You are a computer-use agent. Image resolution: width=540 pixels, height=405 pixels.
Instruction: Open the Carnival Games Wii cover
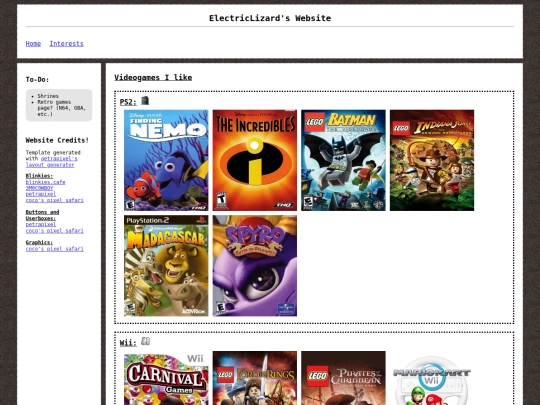(x=166, y=378)
